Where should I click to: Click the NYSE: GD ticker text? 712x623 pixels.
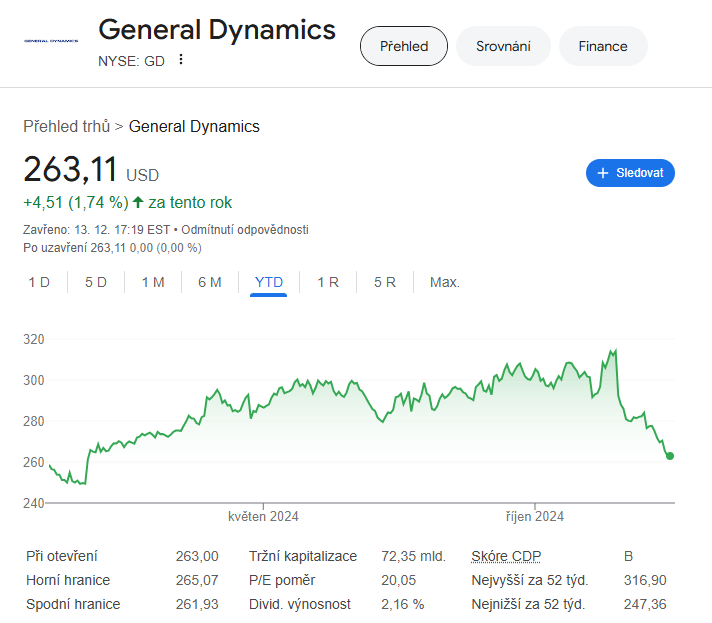131,61
